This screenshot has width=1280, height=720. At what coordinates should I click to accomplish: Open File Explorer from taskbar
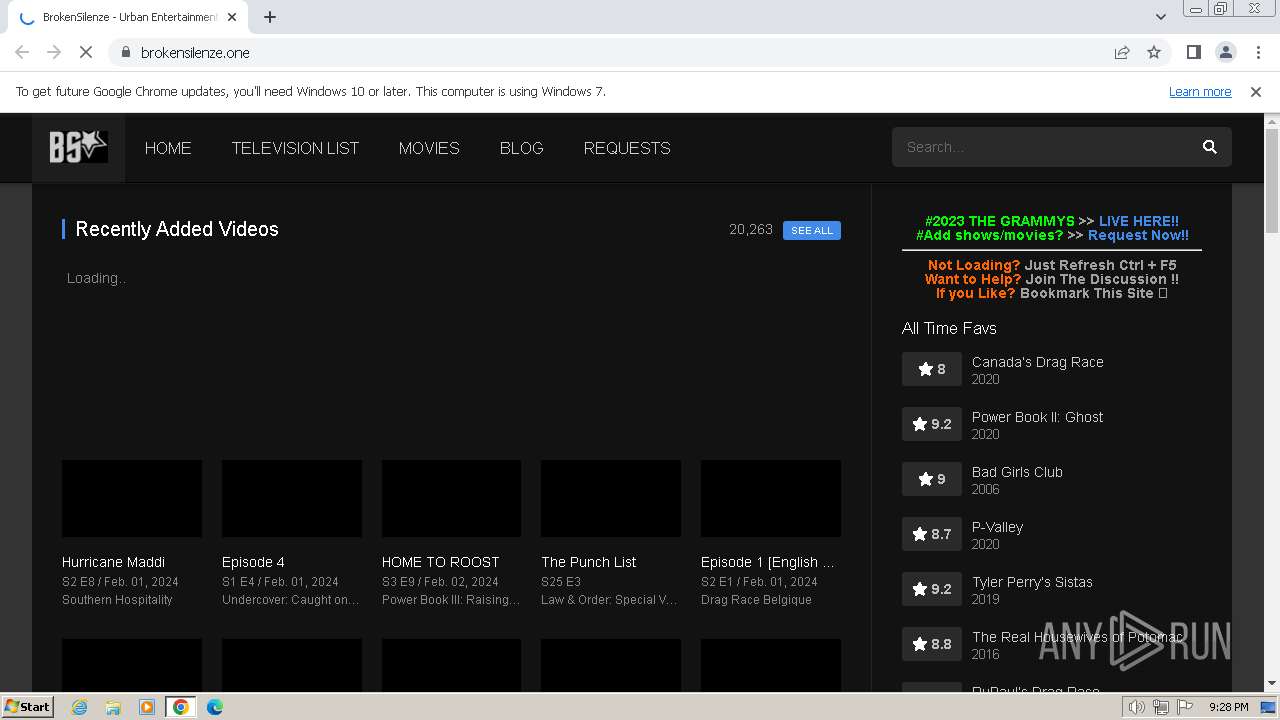click(x=113, y=707)
